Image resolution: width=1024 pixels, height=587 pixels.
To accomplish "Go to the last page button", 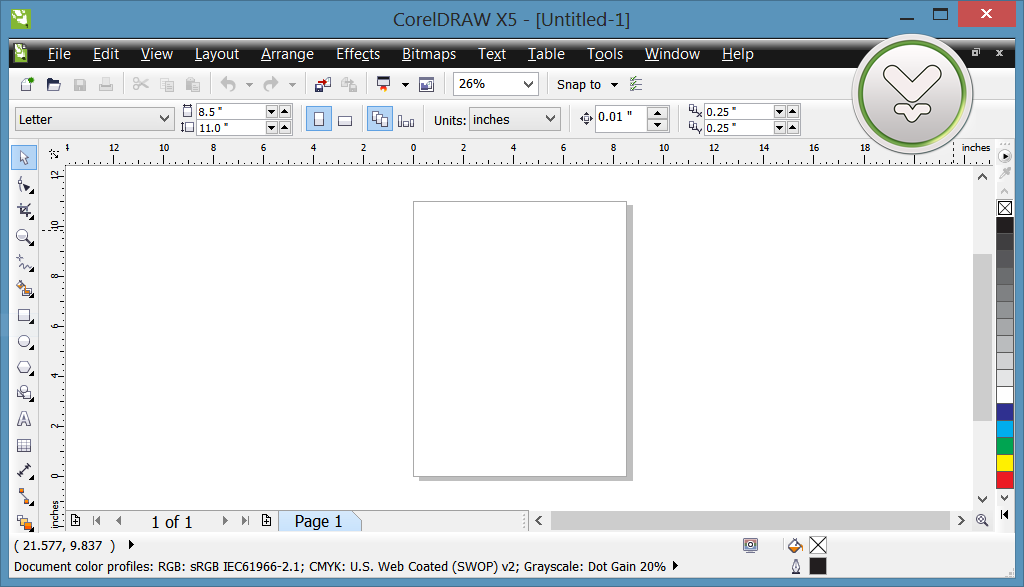I will pos(246,520).
